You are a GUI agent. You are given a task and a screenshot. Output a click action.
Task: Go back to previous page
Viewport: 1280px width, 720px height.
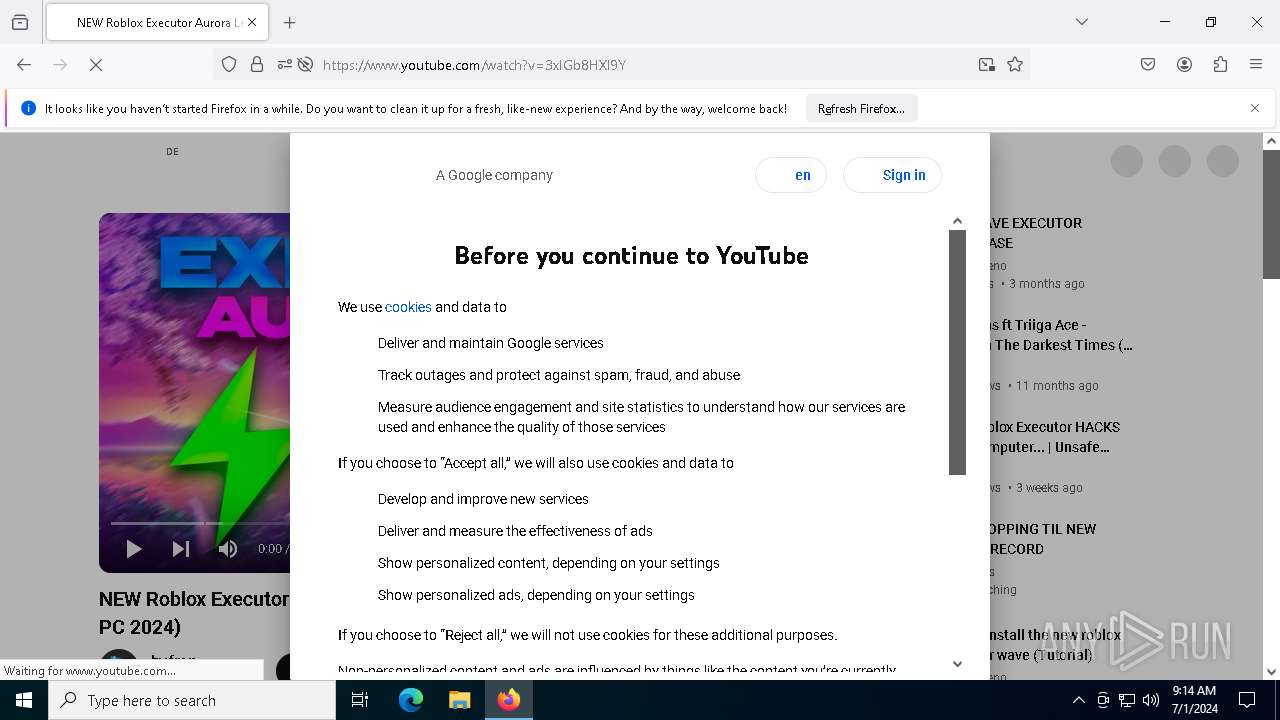pyautogui.click(x=24, y=65)
